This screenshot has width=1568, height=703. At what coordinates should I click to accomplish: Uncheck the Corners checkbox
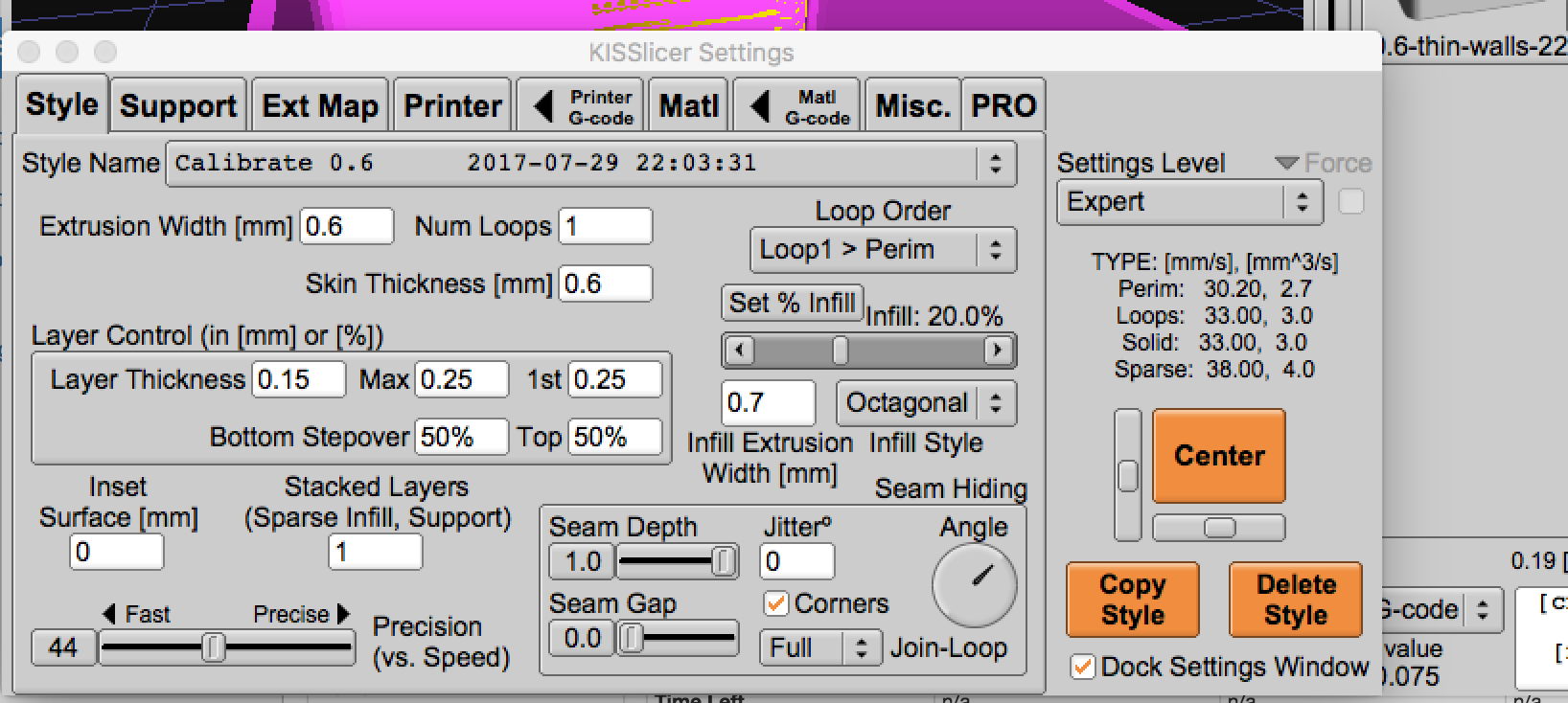[775, 603]
